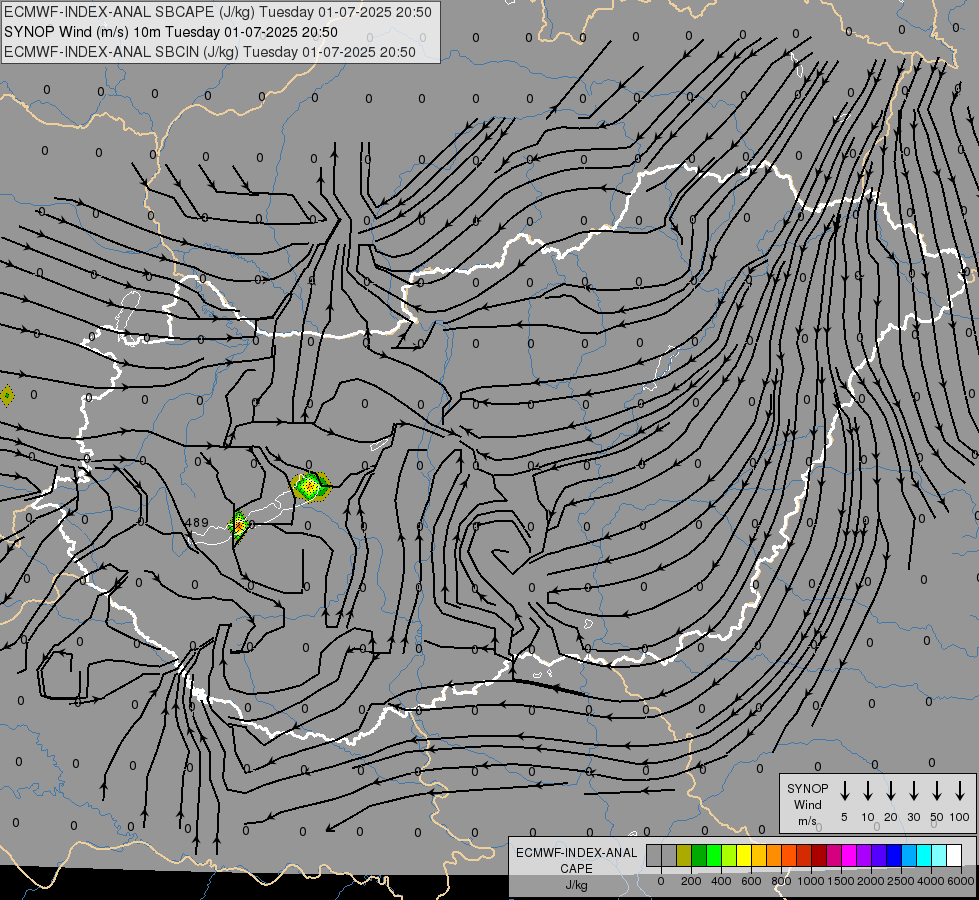Select the indigo swatch after 2000 tick

pos(878,856)
